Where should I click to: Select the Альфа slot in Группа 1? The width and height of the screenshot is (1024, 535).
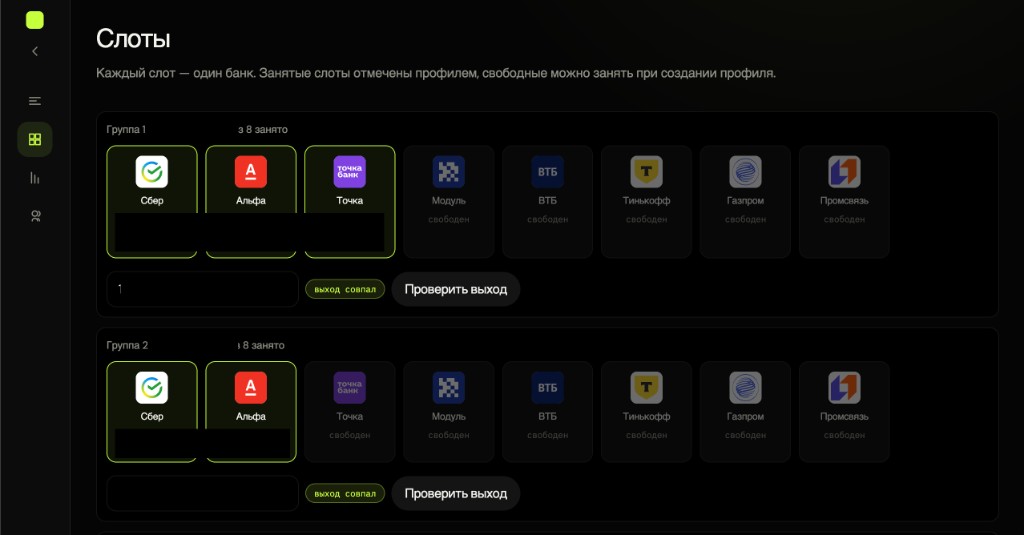[251, 202]
